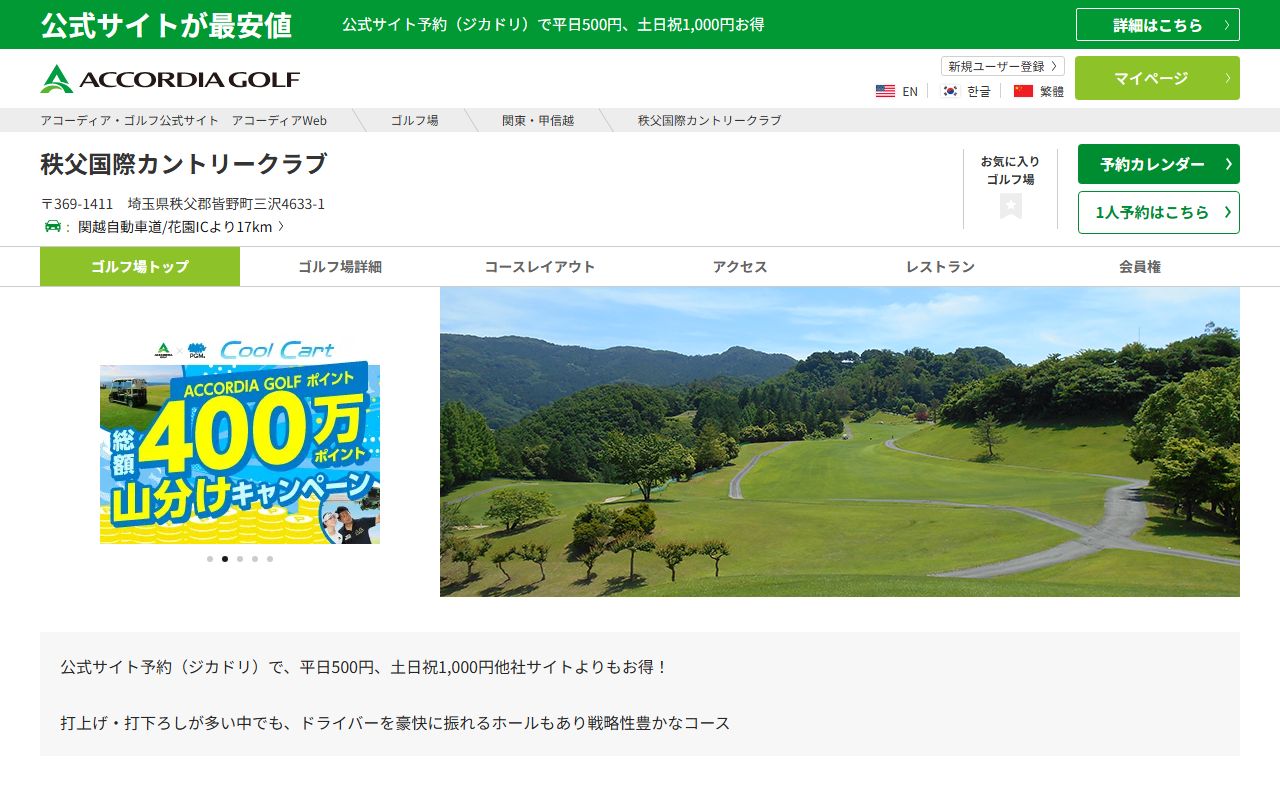Click the 秩父国際カントリークラブ page heading
The height and width of the screenshot is (800, 1280).
[184, 163]
